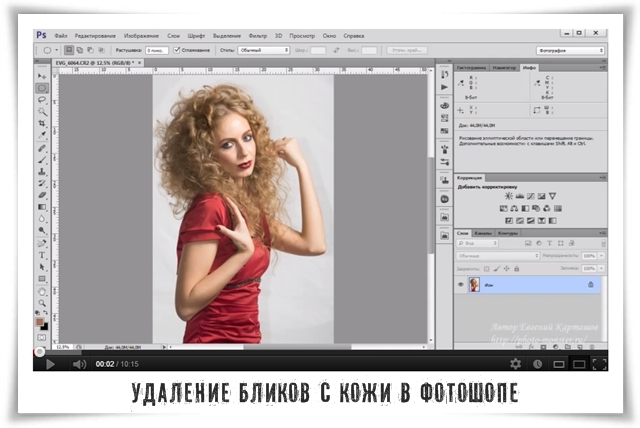Image resolution: width=640 pixels, height=428 pixels.
Task: Select the Blur tool
Action: pos(42,219)
